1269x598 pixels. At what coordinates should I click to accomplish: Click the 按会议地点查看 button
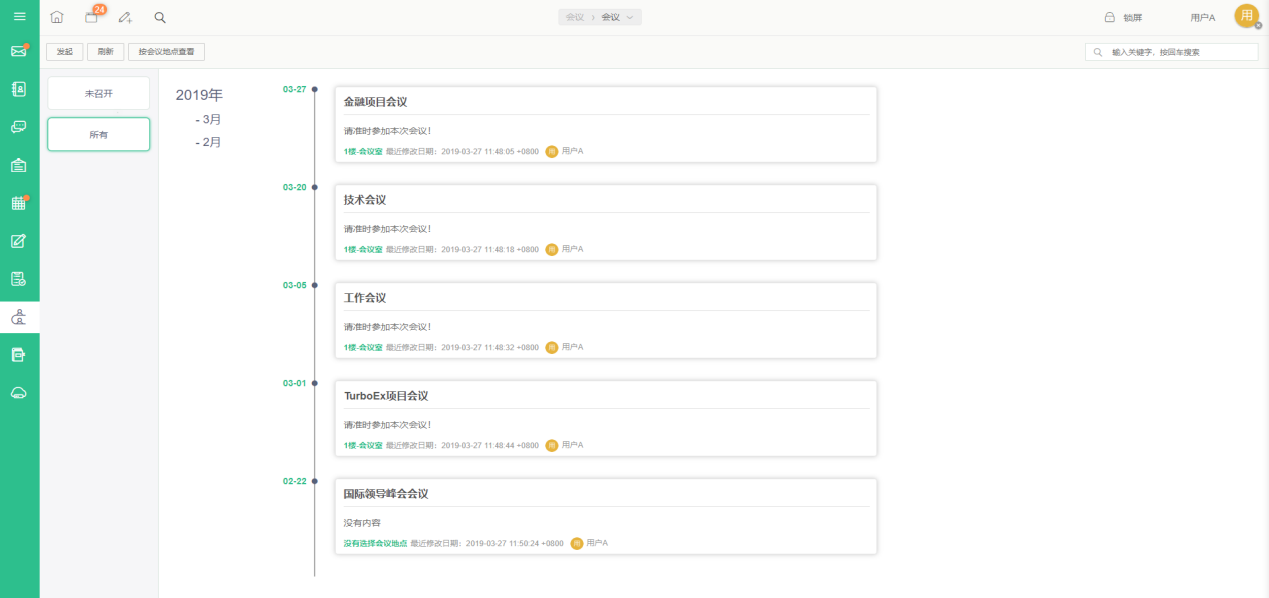point(166,52)
